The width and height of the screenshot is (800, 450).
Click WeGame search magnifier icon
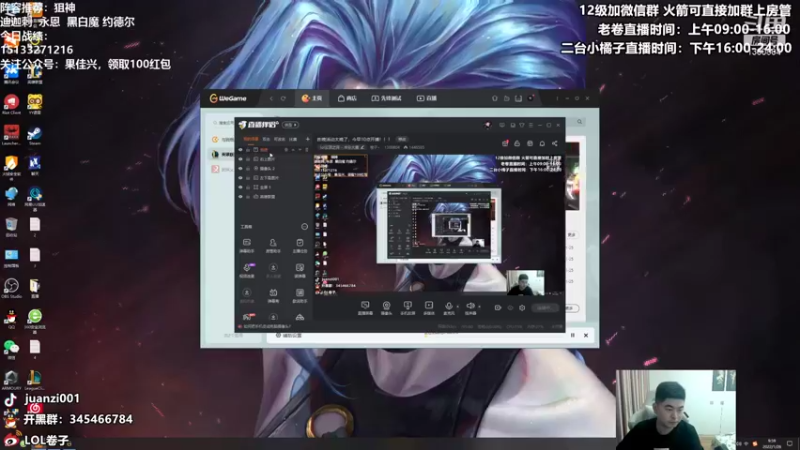580,122
